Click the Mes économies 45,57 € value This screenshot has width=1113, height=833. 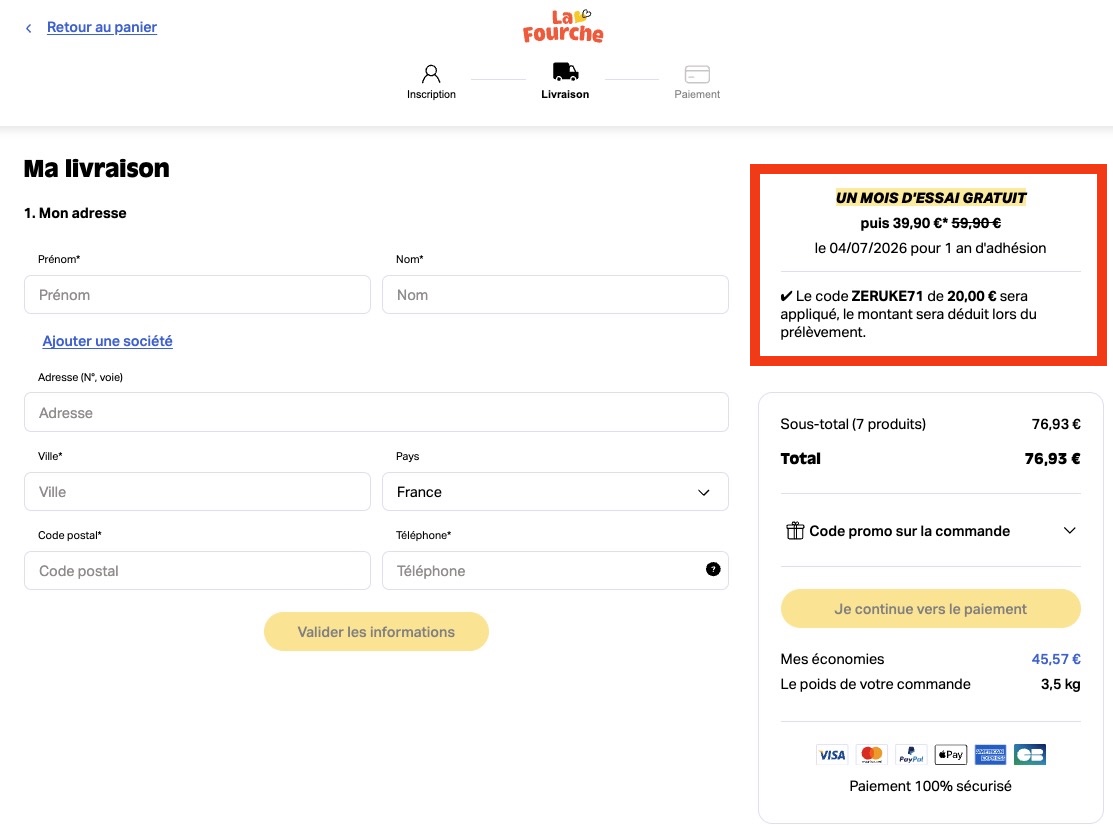click(x=1056, y=659)
